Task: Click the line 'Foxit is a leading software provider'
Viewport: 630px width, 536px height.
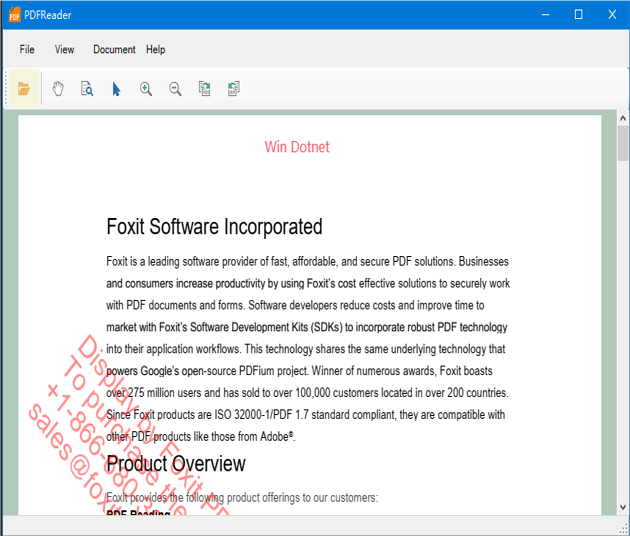Action: 307,262
